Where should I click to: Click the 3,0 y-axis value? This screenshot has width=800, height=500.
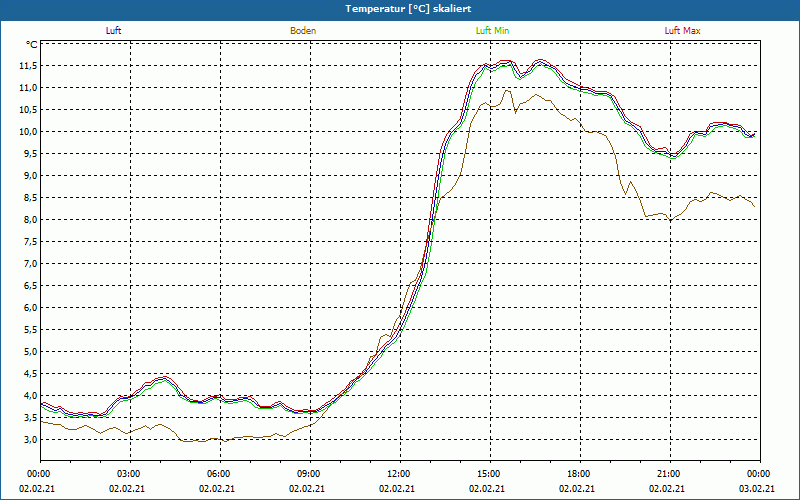pyautogui.click(x=30, y=439)
